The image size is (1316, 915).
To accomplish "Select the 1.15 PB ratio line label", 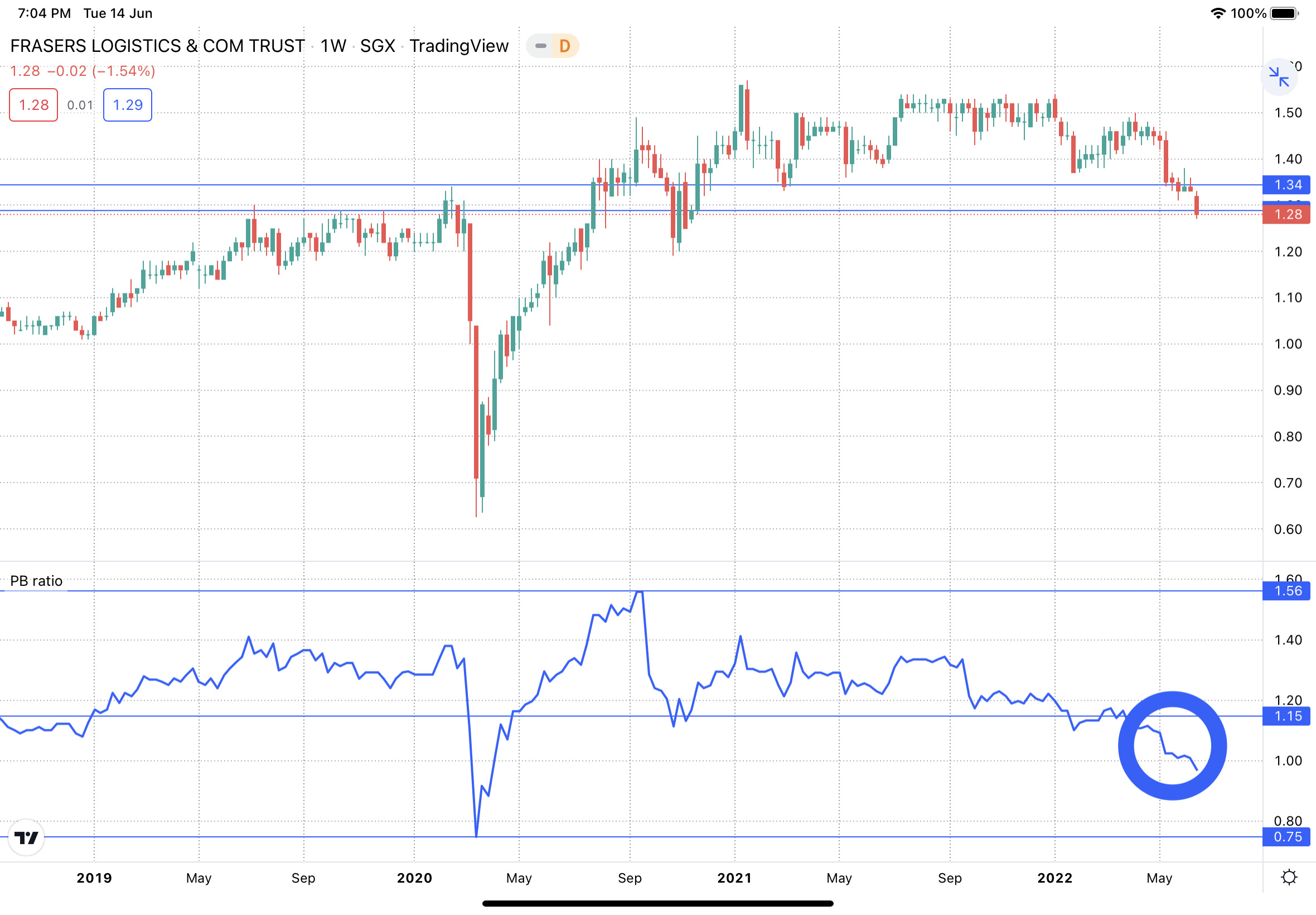I will click(1287, 716).
